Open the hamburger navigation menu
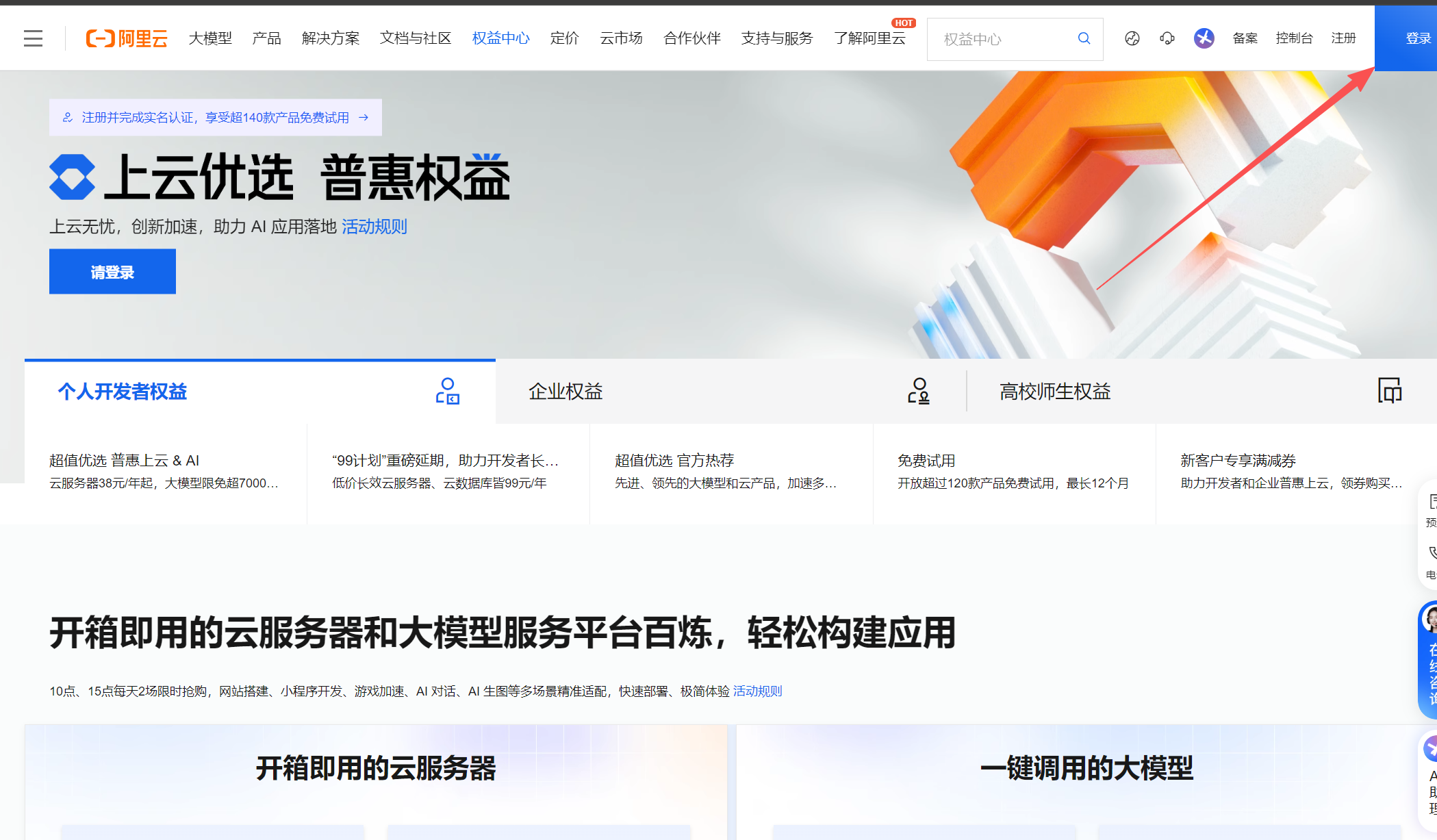The width and height of the screenshot is (1437, 840). tap(33, 38)
